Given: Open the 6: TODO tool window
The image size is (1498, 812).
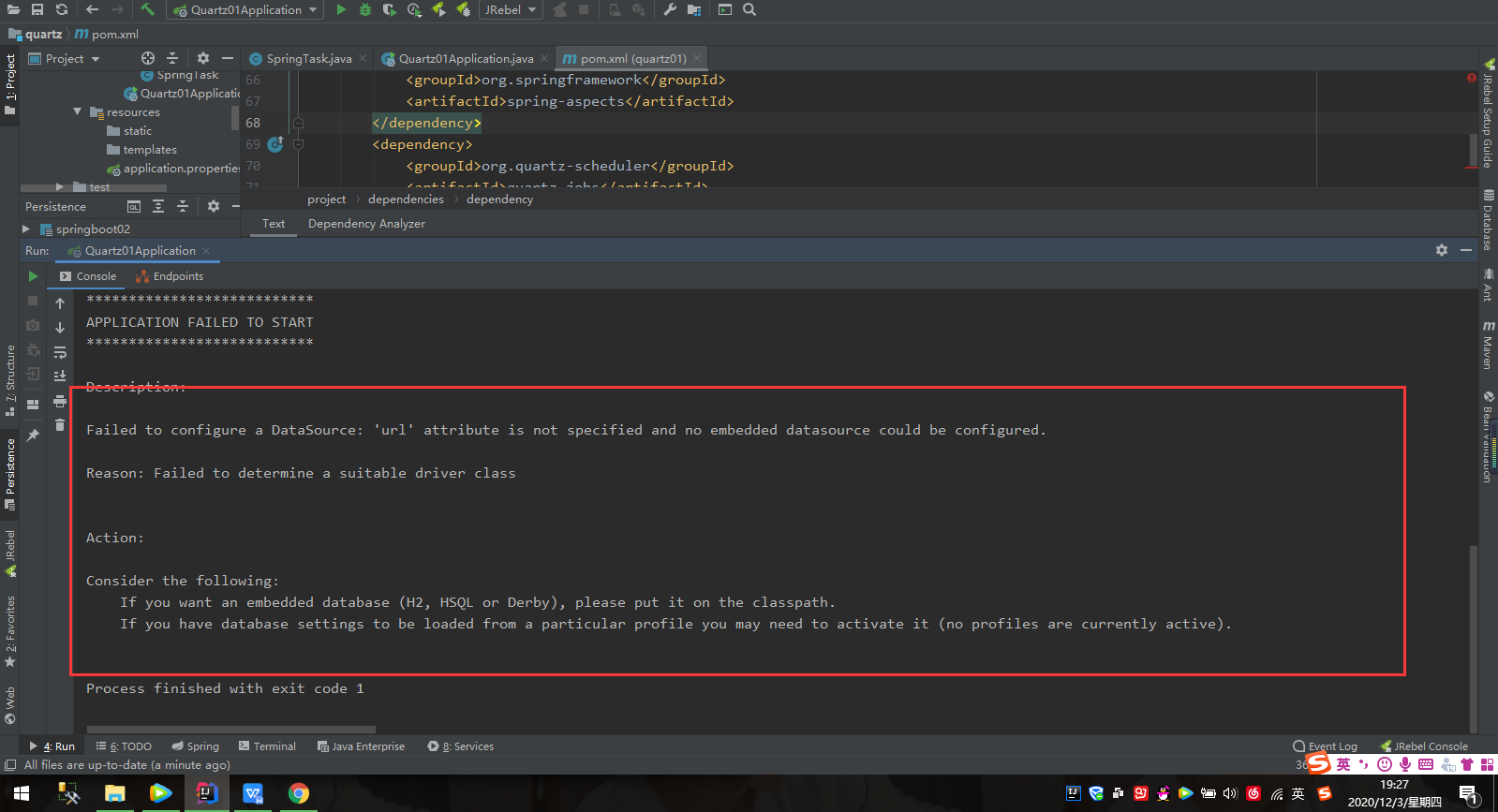Looking at the screenshot, I should tap(124, 746).
